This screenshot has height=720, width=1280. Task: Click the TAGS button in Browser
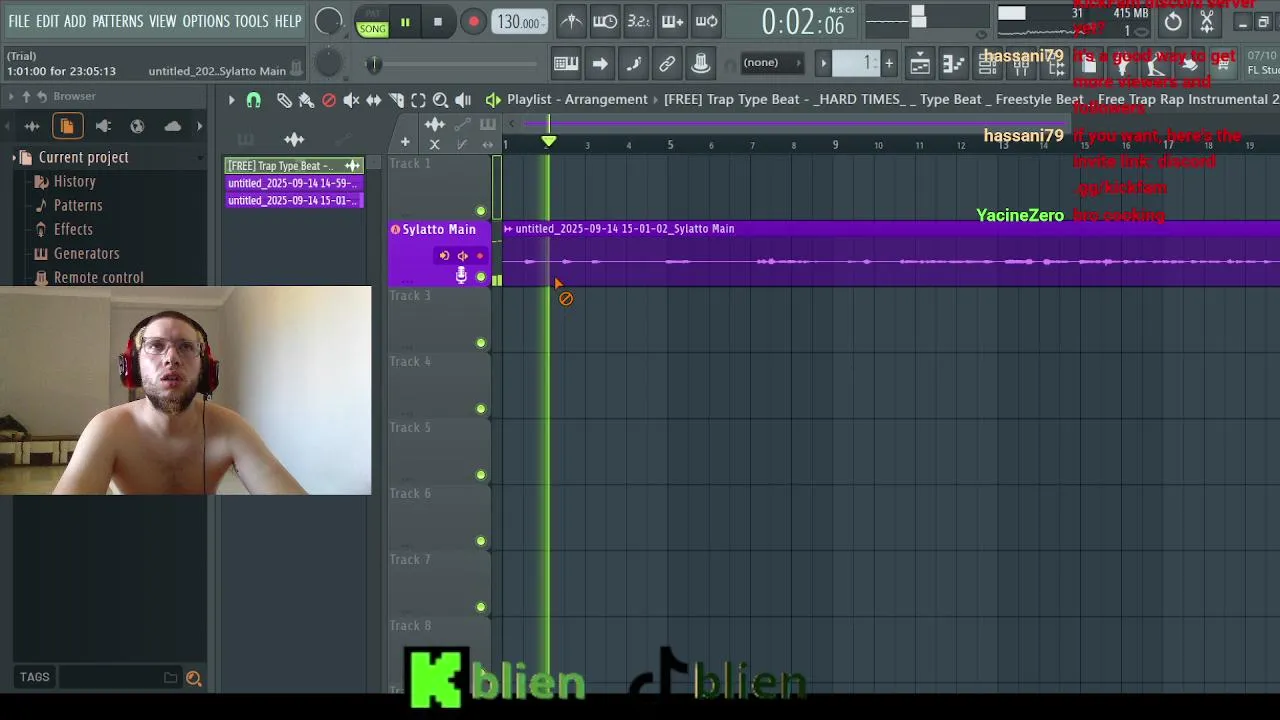click(34, 677)
